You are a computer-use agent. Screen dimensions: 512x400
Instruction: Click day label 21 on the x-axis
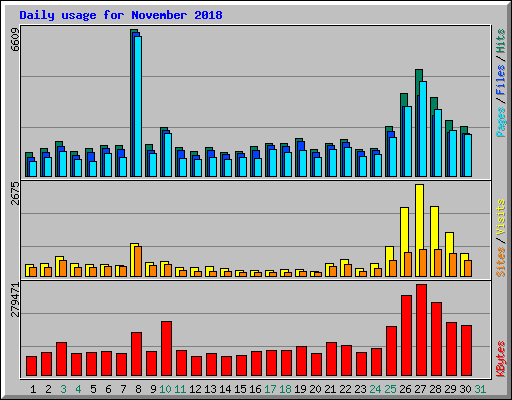coord(330,389)
